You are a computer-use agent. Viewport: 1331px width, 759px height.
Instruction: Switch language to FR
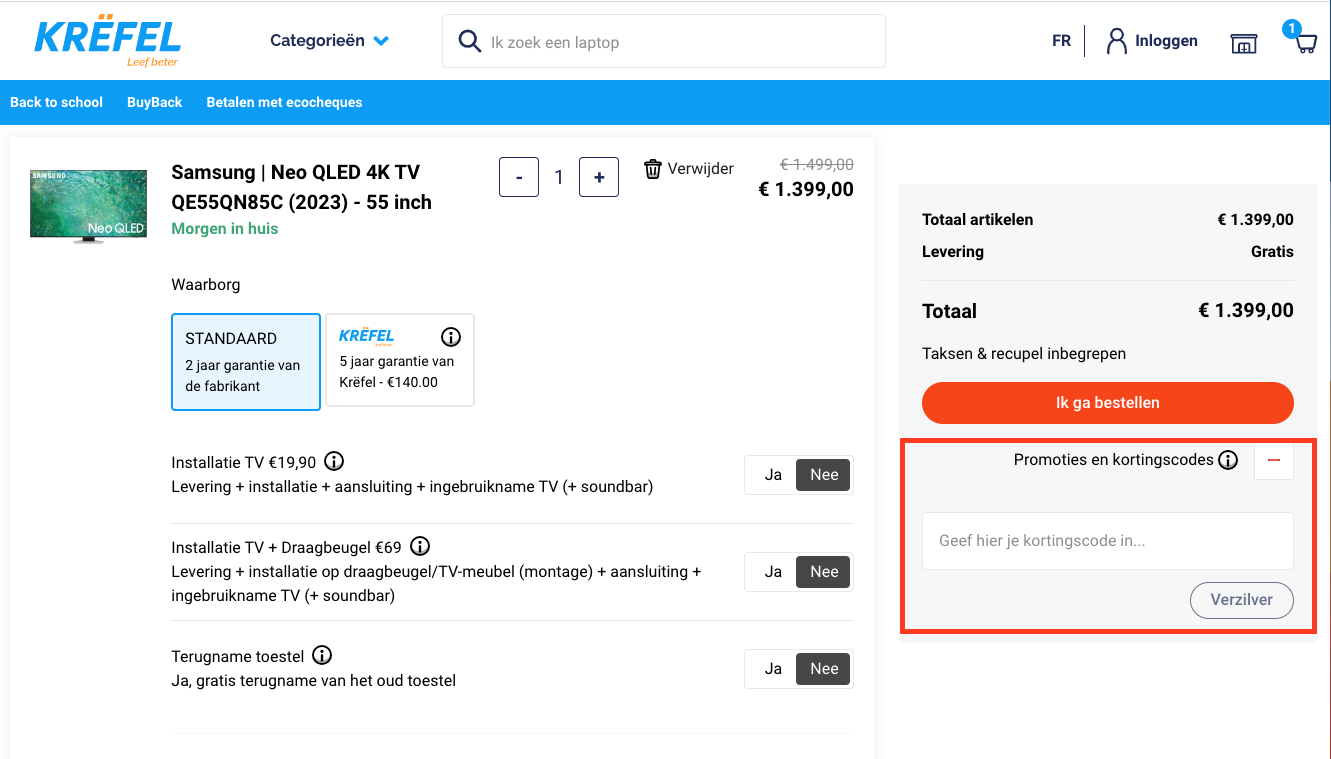[1061, 41]
